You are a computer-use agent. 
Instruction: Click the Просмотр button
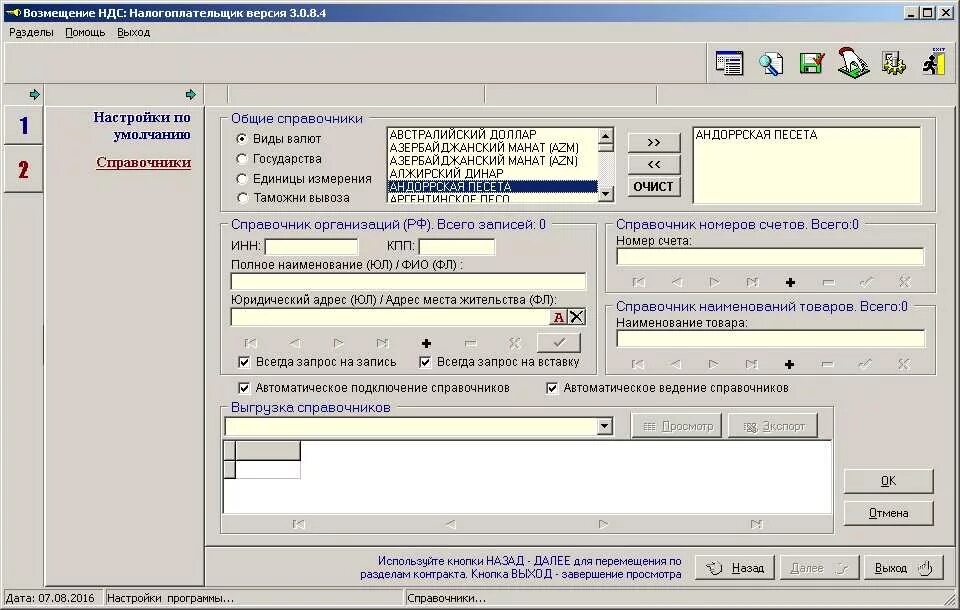[677, 426]
